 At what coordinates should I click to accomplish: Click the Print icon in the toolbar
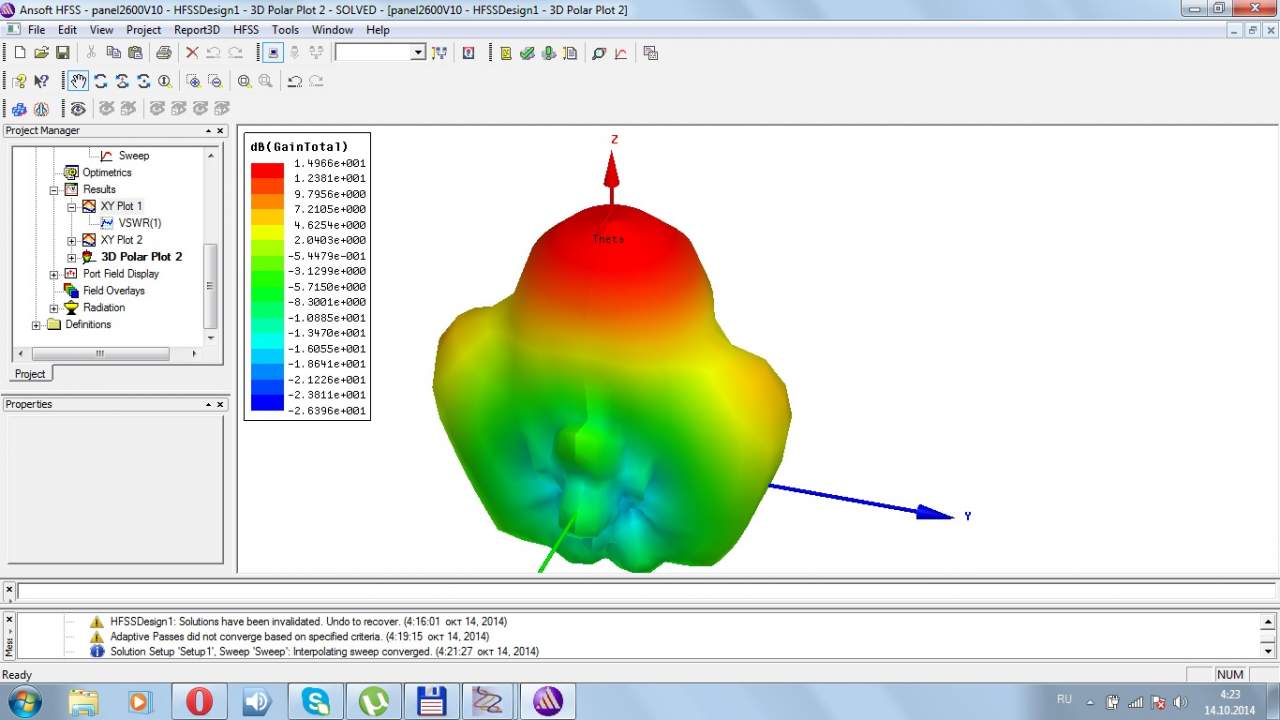163,53
